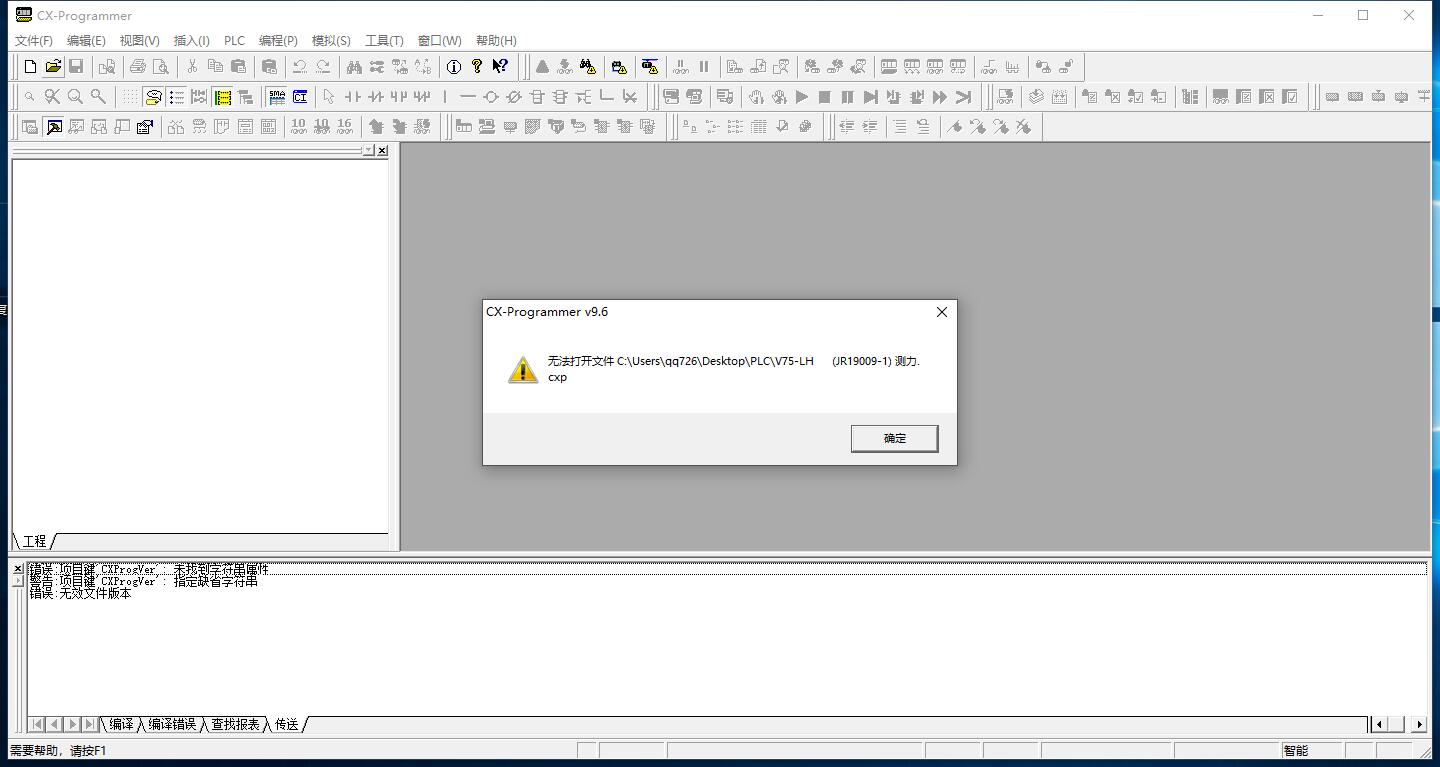
Task: Close the CX-Programmer v9.6 error dialog
Action: point(941,312)
